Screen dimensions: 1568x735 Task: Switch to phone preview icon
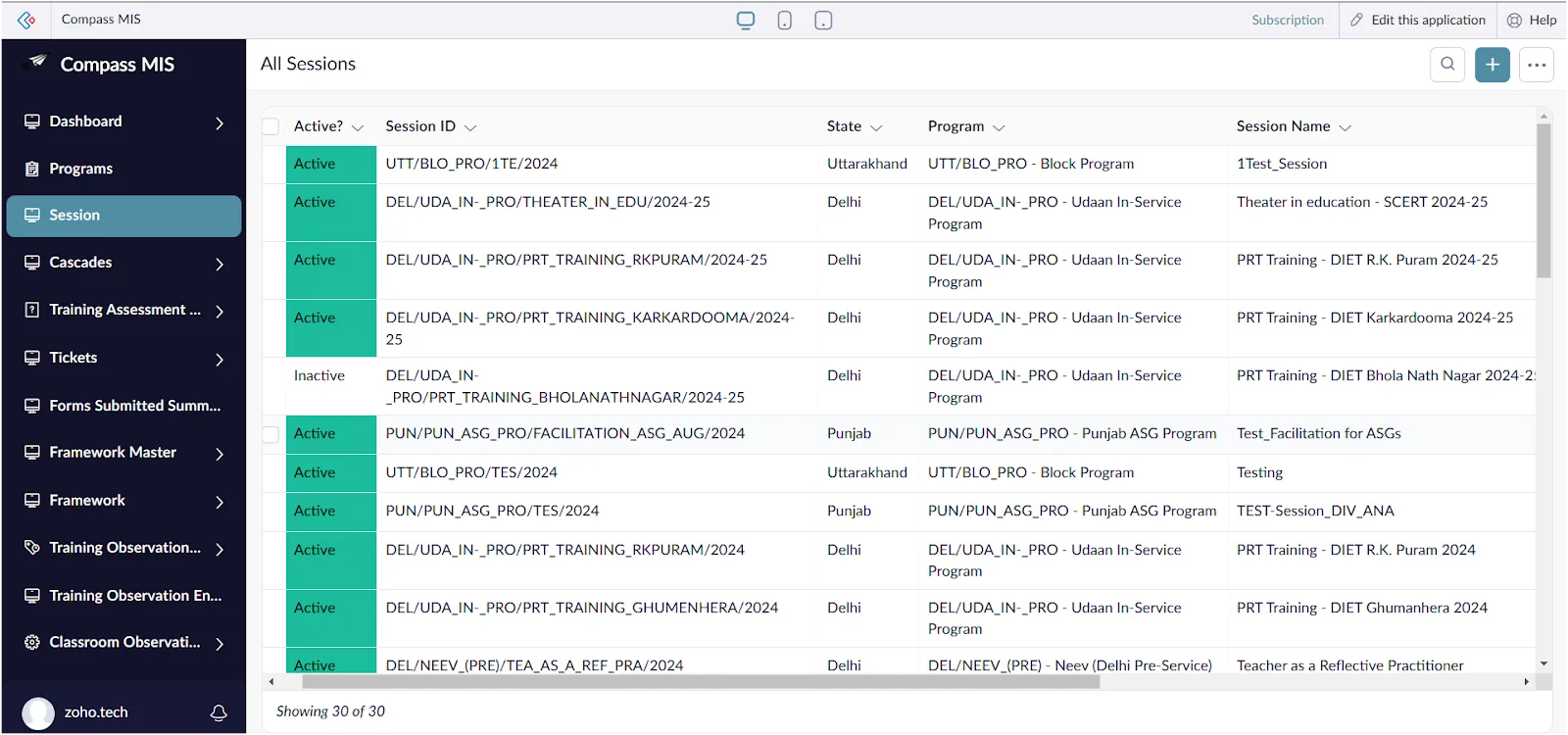pyautogui.click(x=785, y=20)
